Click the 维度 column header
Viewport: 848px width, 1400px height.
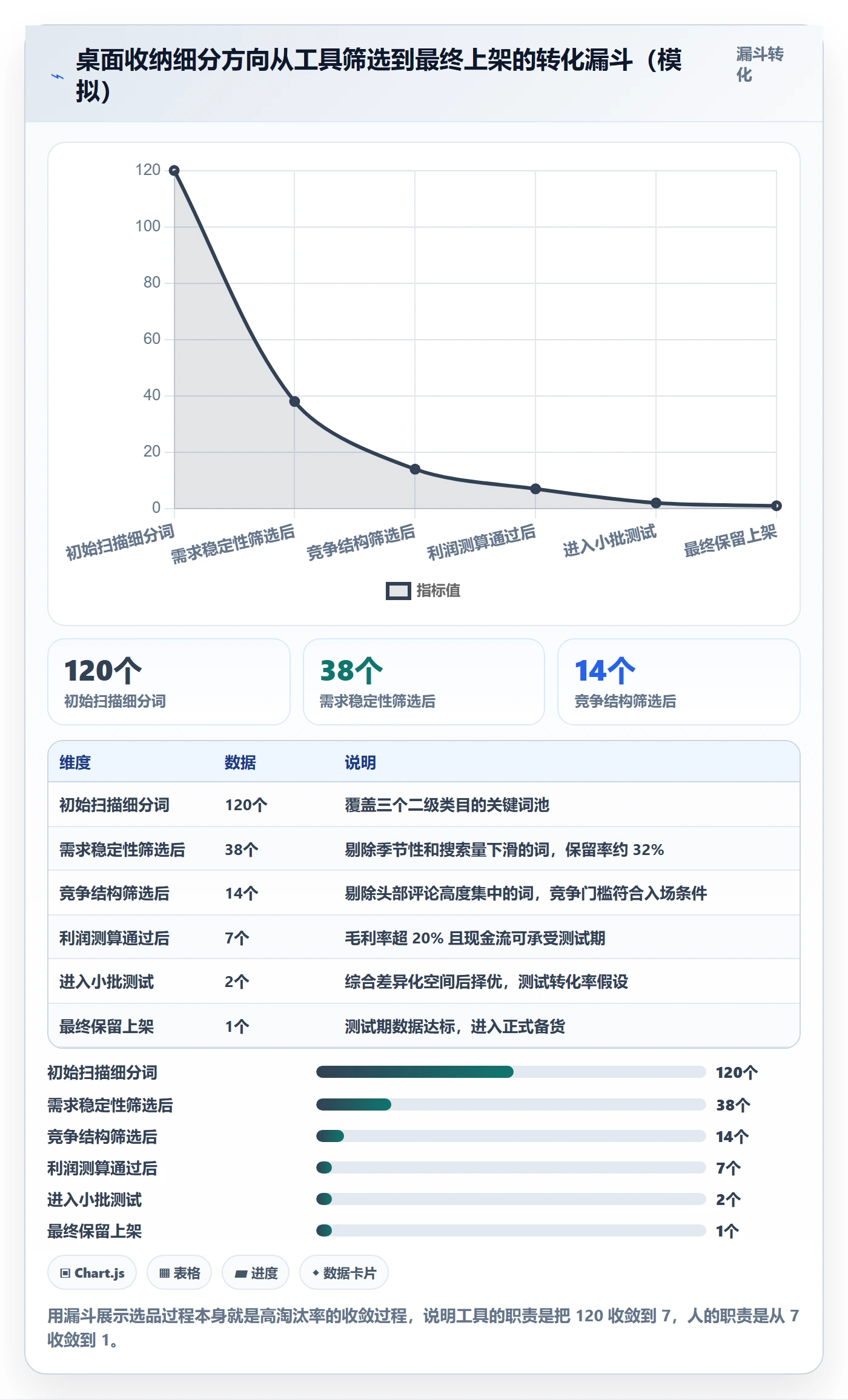[75, 762]
